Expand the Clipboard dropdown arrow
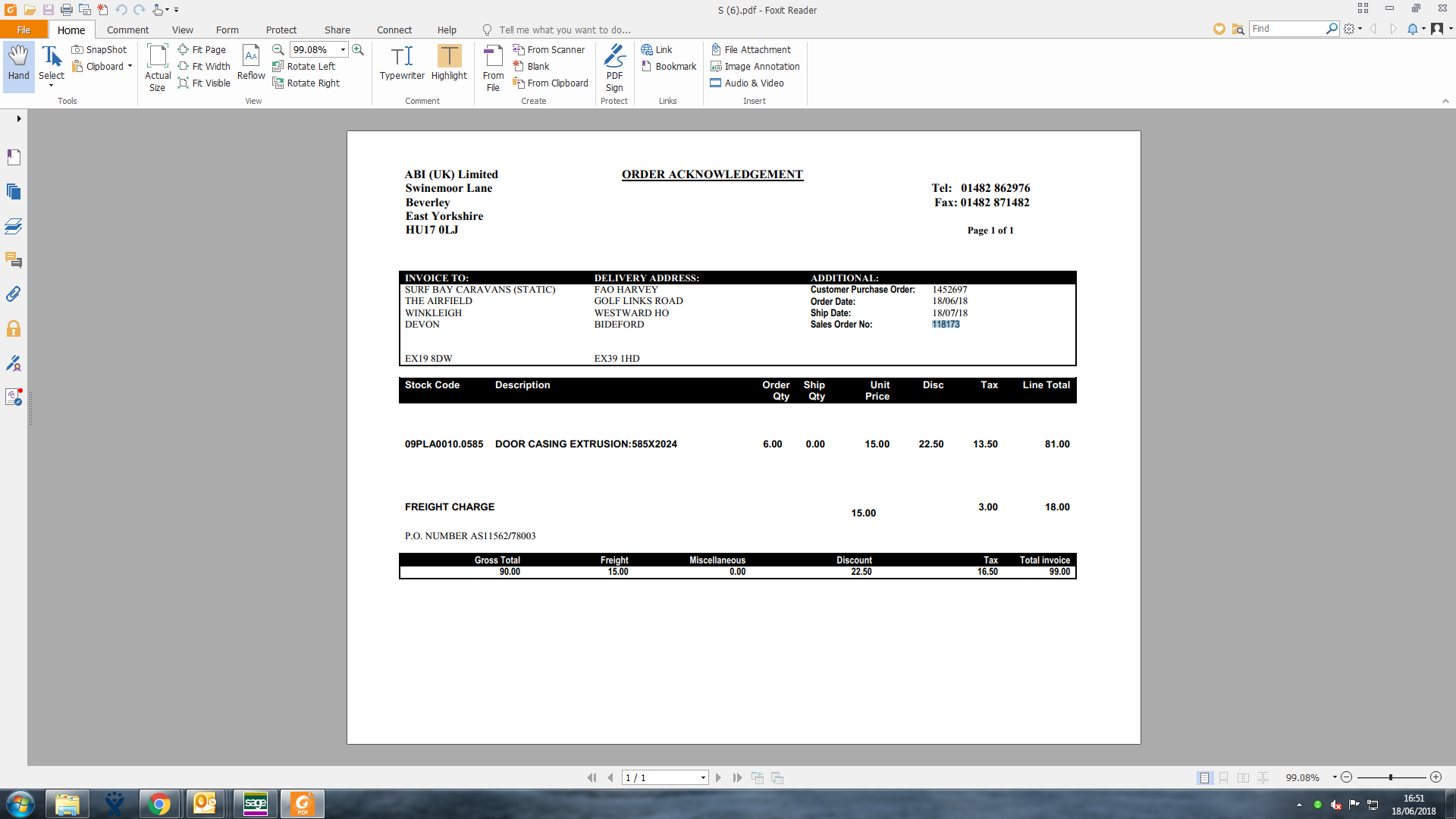This screenshot has height=819, width=1456. tap(130, 67)
